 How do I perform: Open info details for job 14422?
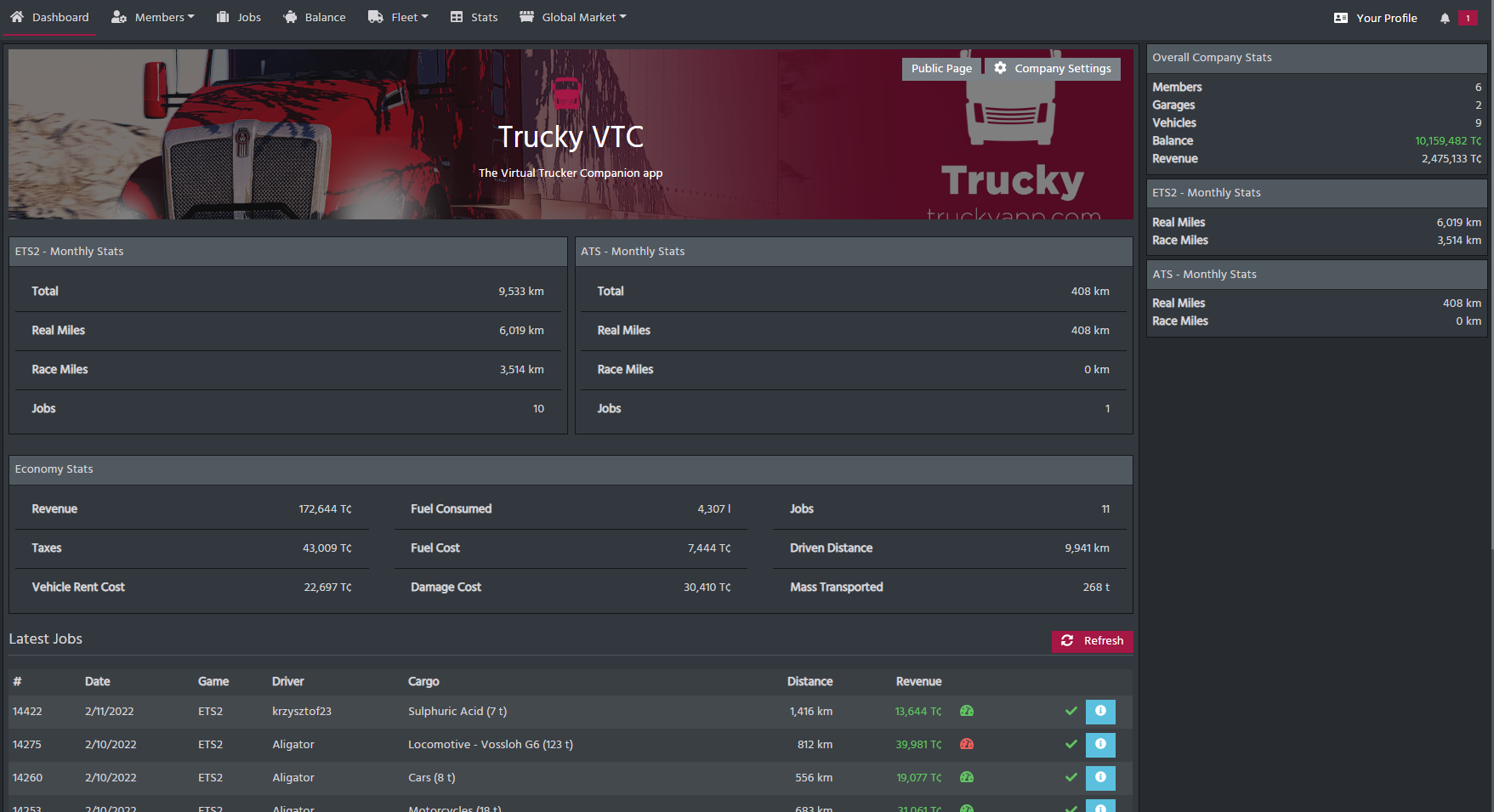1100,712
